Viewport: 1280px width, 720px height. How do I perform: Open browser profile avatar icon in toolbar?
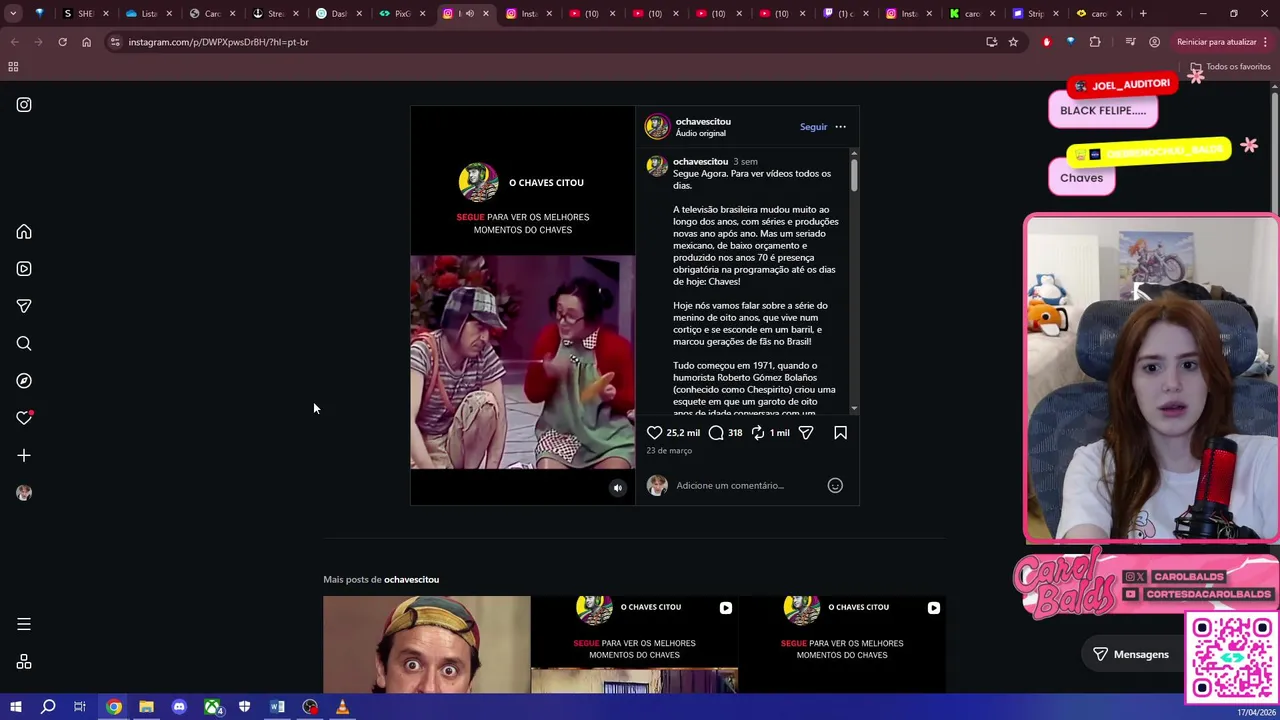(1154, 42)
